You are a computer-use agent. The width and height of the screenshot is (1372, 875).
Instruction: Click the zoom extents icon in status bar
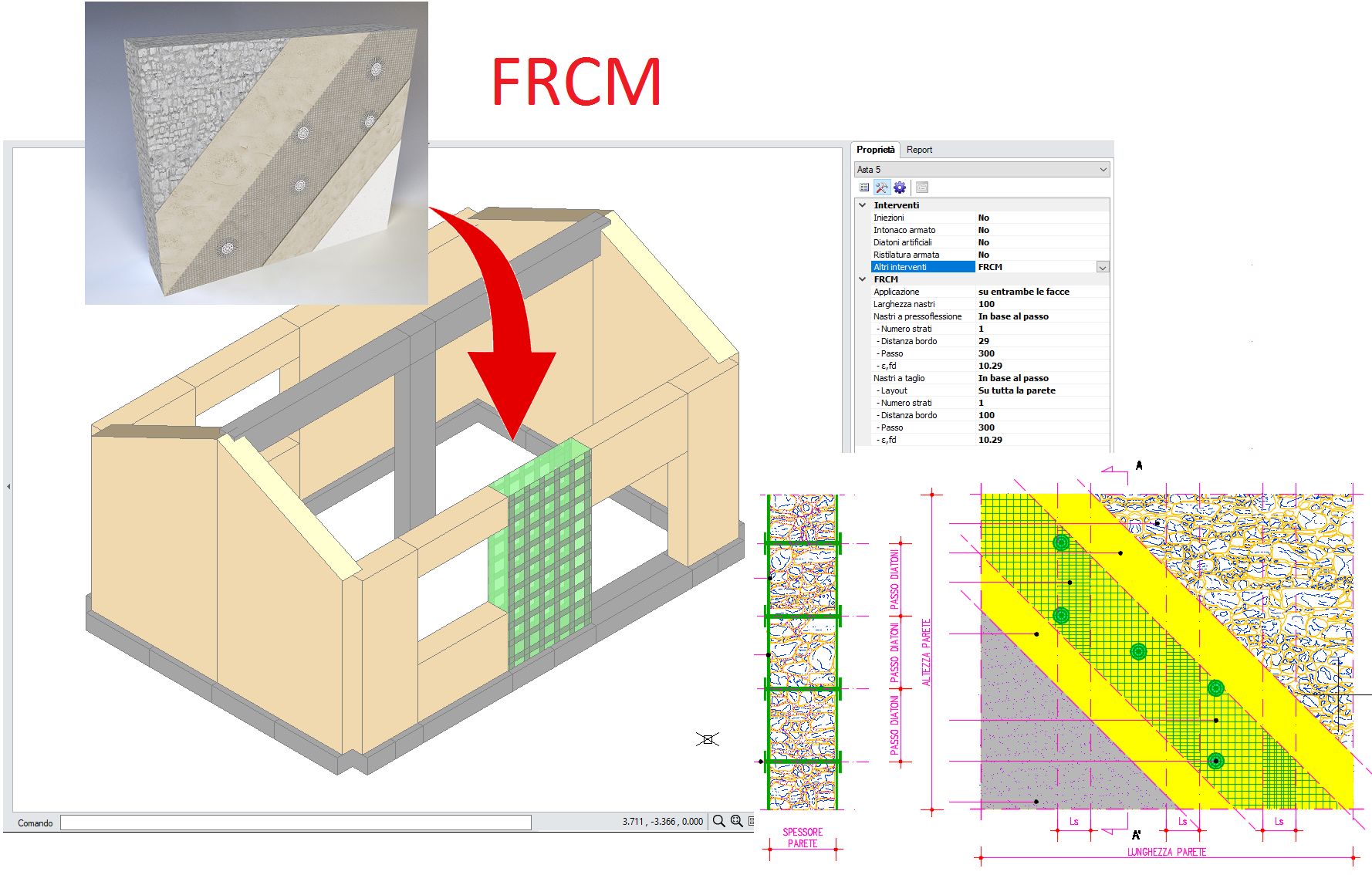pos(736,821)
